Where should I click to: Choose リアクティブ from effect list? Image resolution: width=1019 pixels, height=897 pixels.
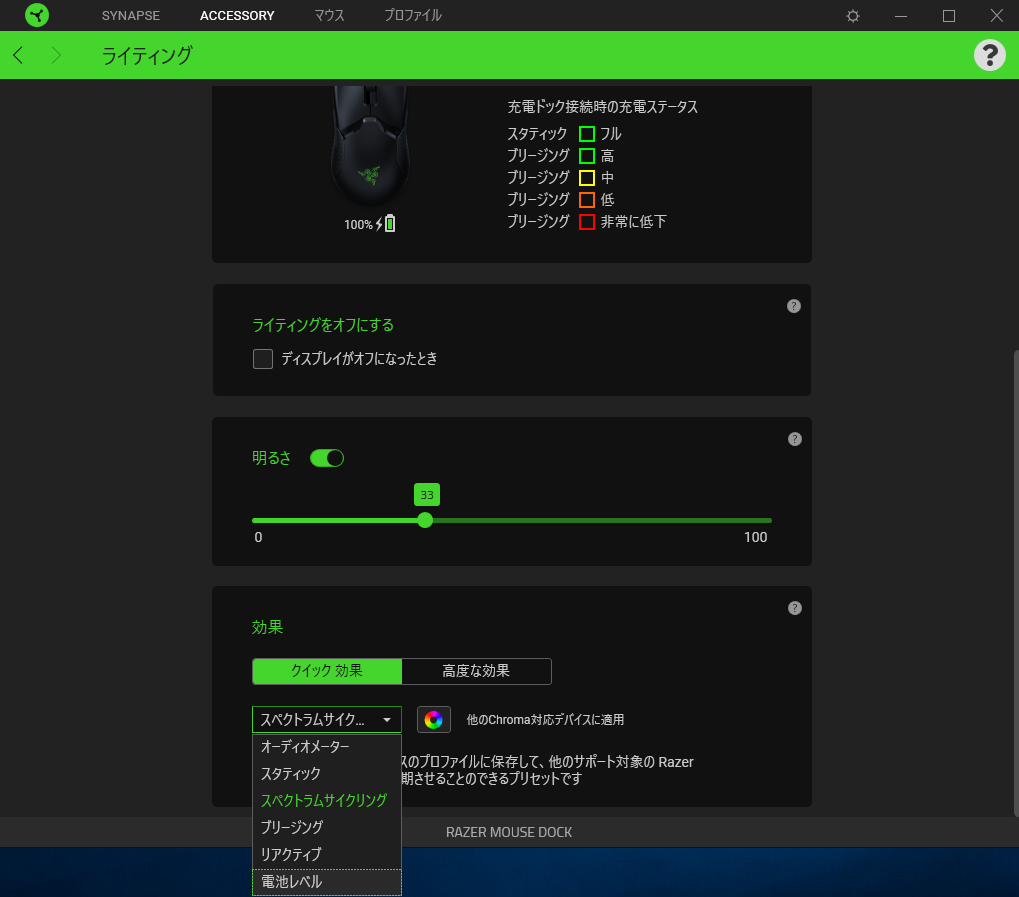327,854
